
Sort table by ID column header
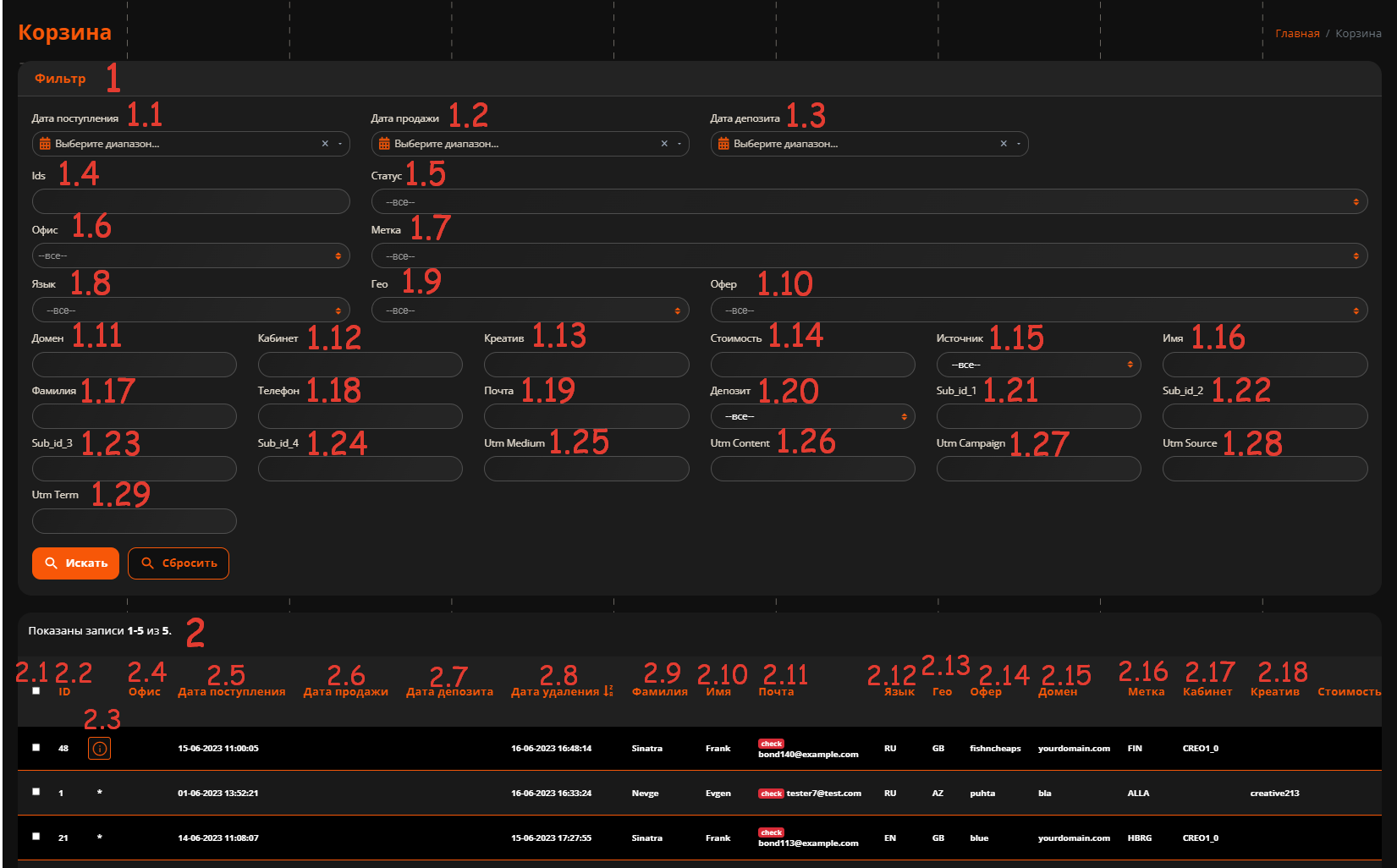64,692
